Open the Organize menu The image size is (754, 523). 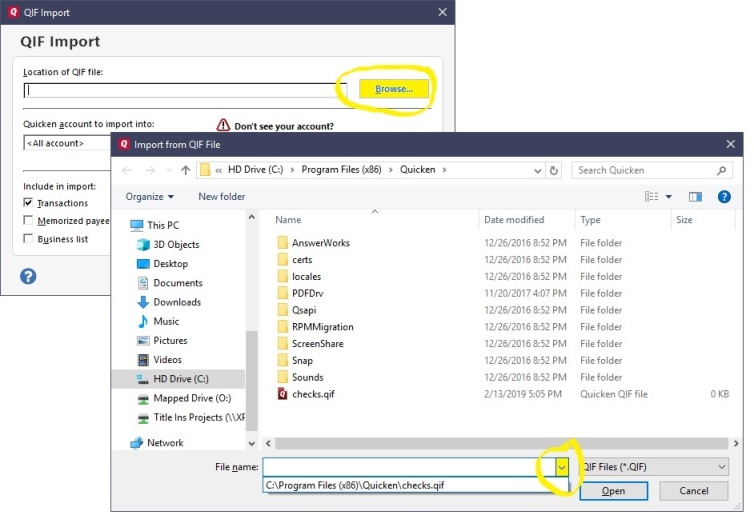[x=150, y=197]
